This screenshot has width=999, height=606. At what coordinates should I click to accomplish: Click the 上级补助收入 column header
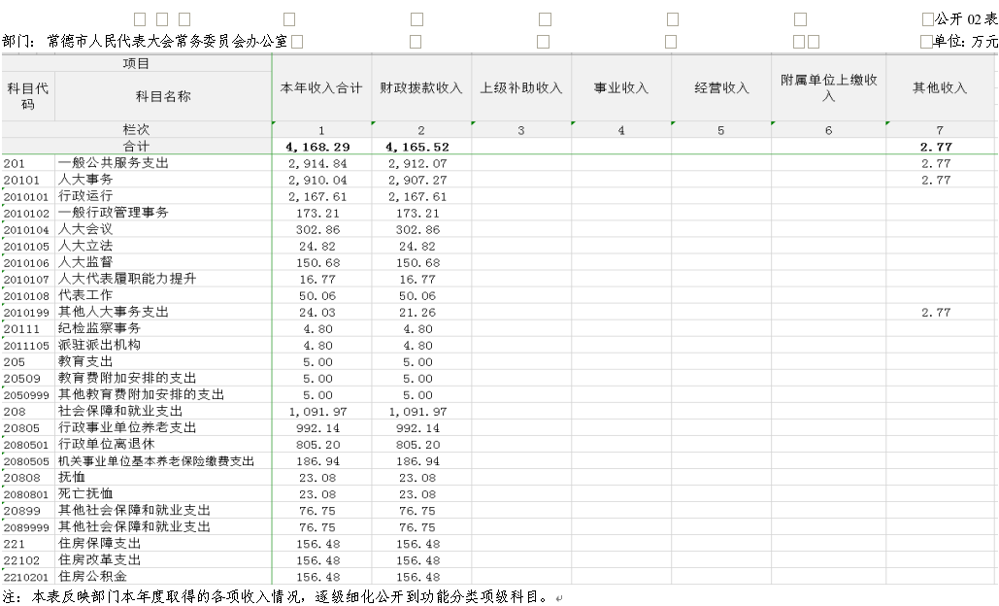[x=521, y=88]
